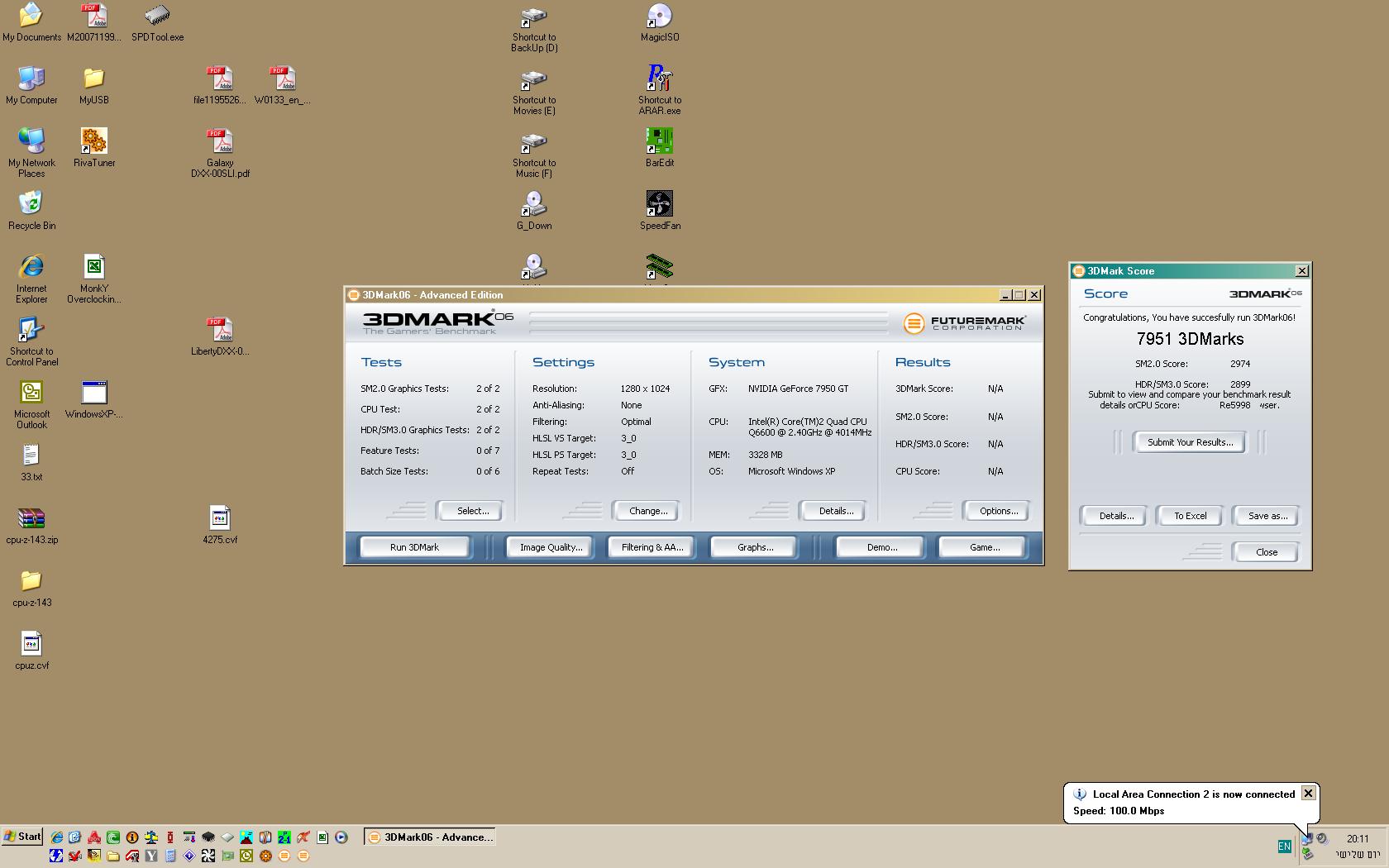Click the Start button
The height and width of the screenshot is (868, 1389).
click(22, 837)
